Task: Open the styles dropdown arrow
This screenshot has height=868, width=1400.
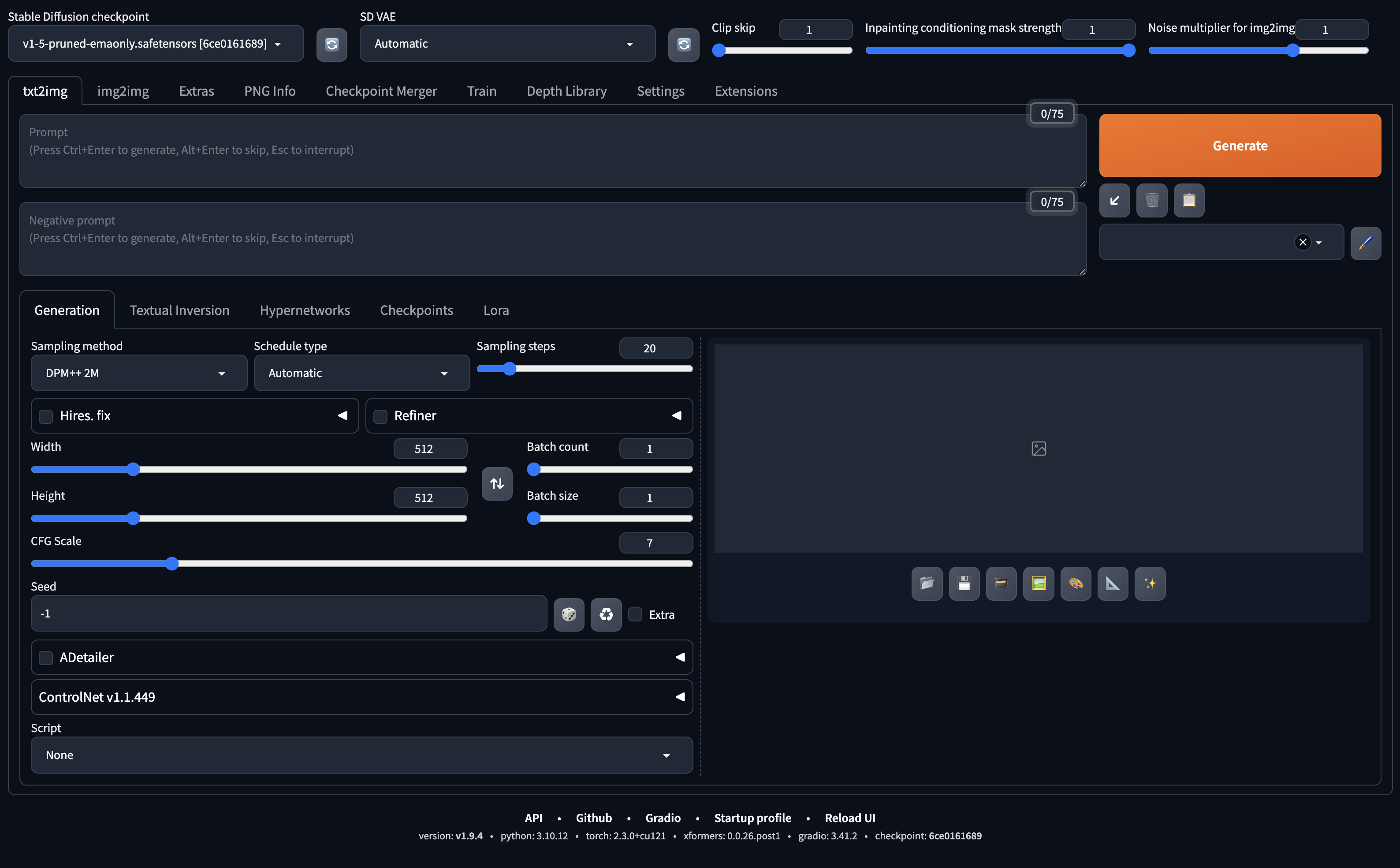Action: [1318, 243]
